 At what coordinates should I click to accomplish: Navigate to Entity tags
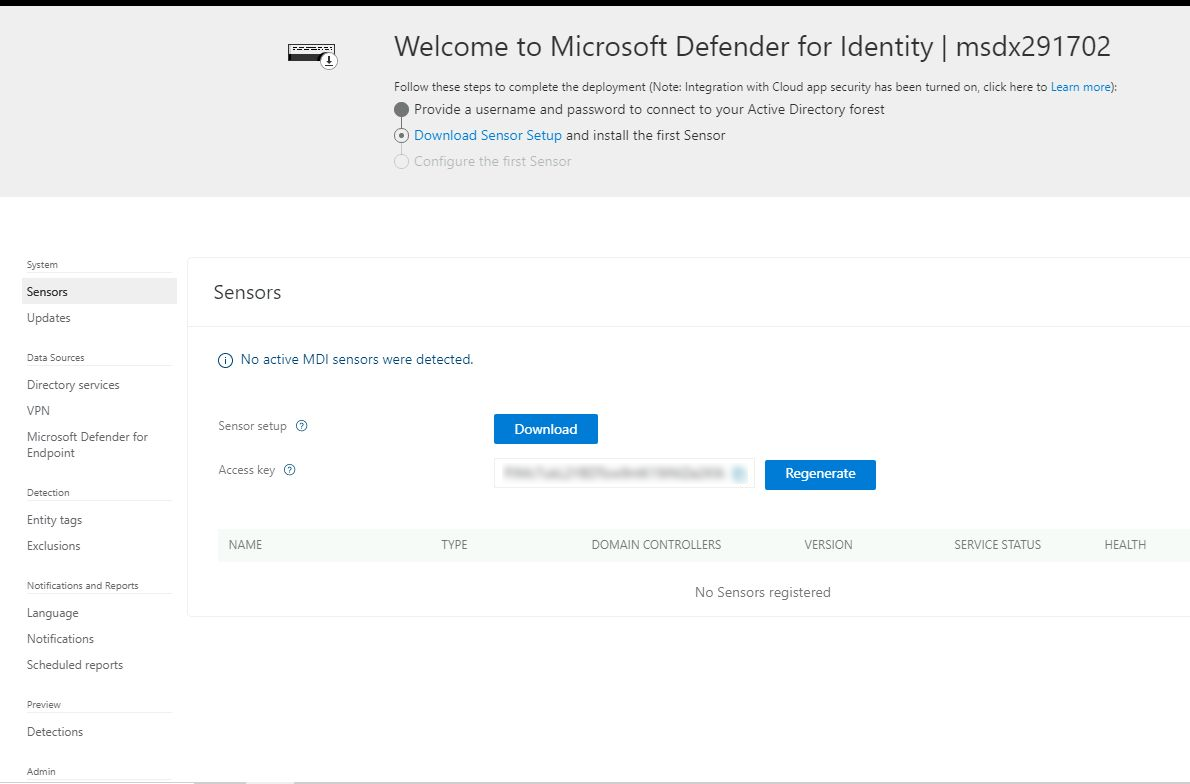54,520
